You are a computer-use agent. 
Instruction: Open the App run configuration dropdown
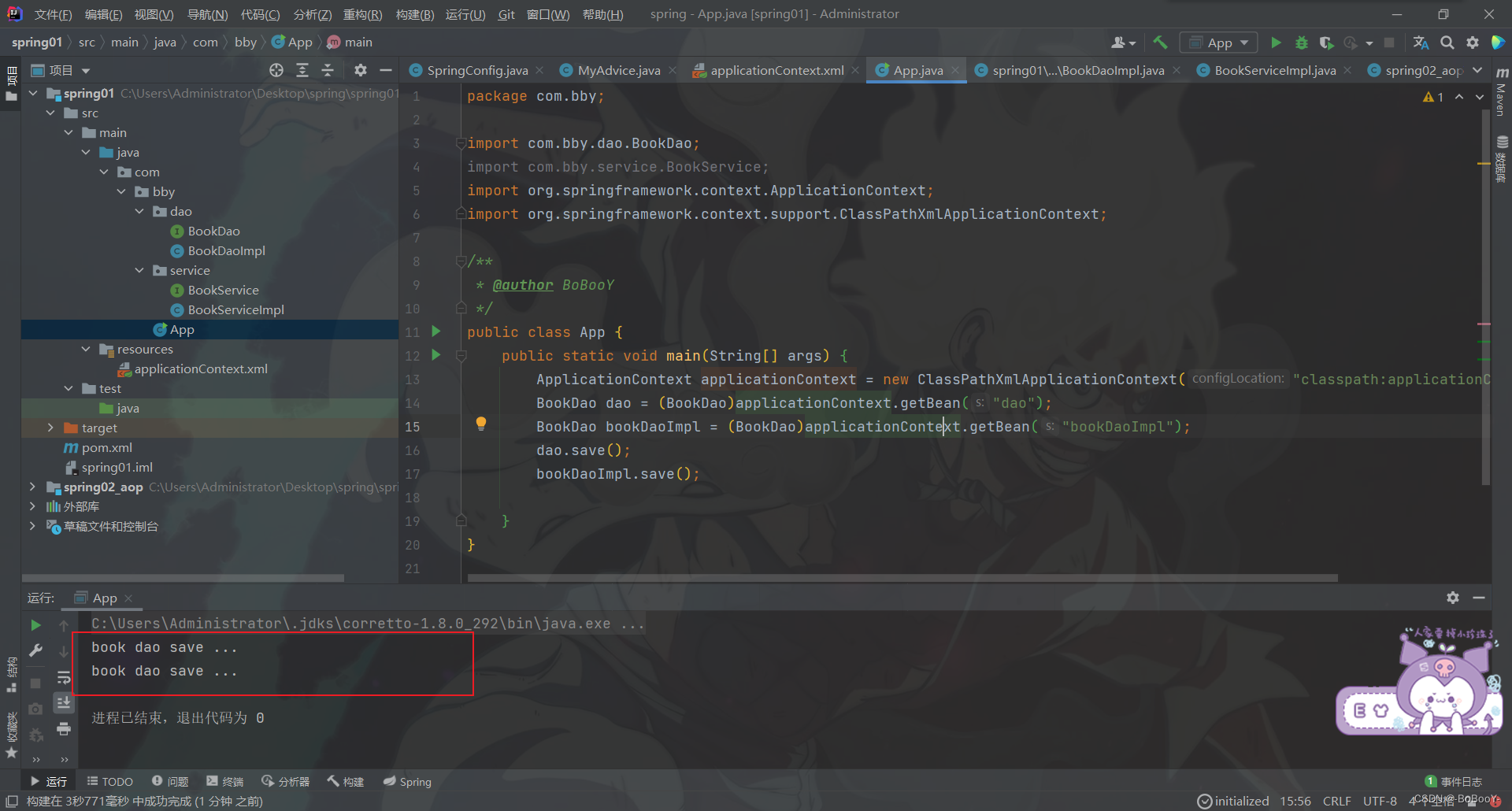coord(1218,43)
